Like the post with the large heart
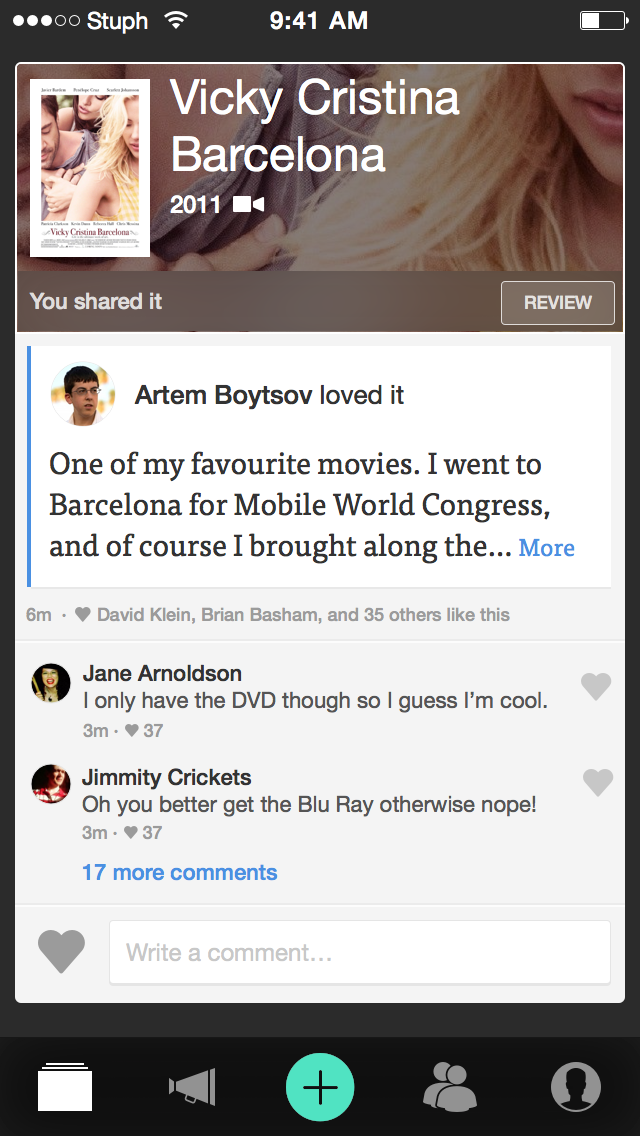640x1136 pixels. click(x=61, y=951)
